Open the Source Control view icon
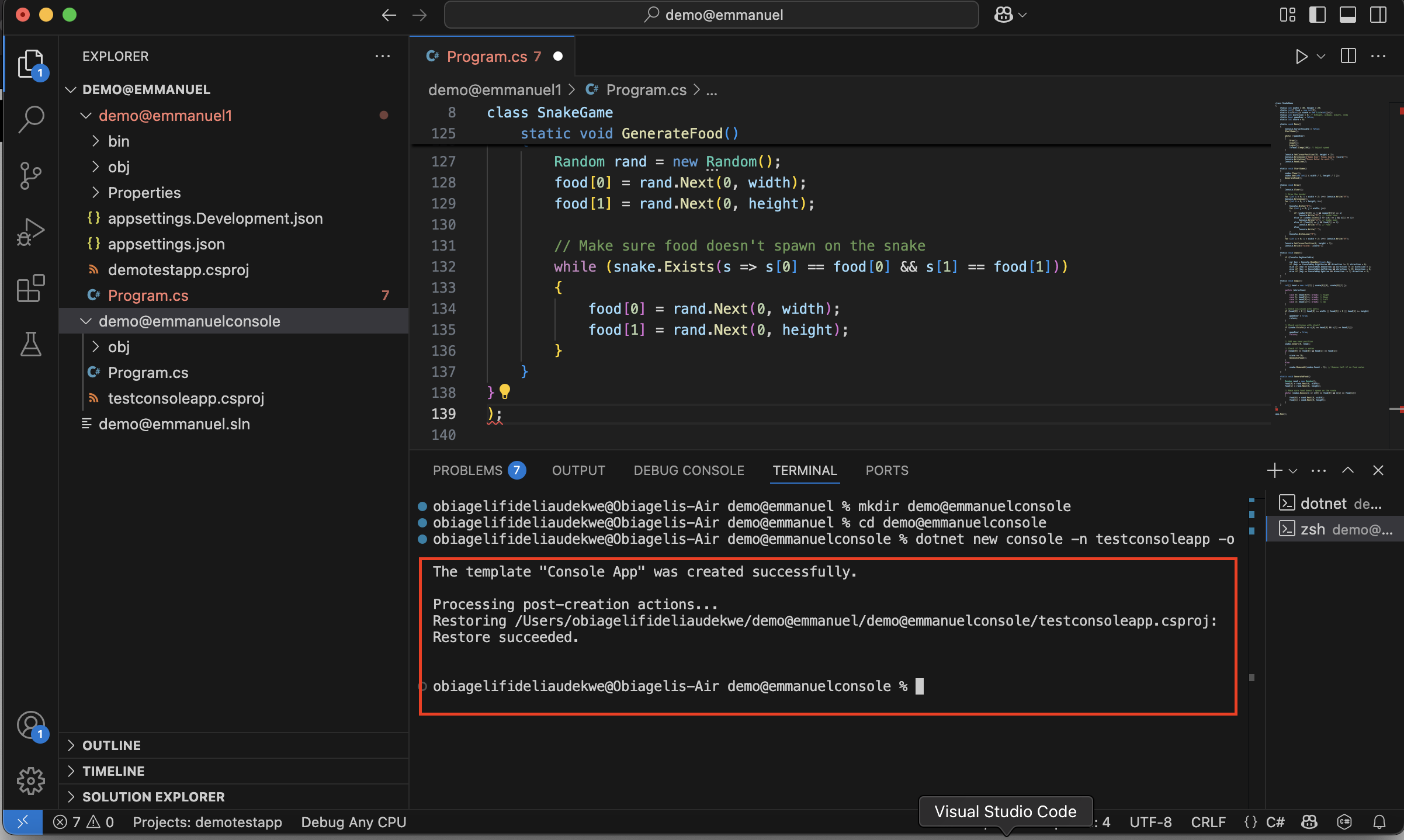 (x=31, y=175)
